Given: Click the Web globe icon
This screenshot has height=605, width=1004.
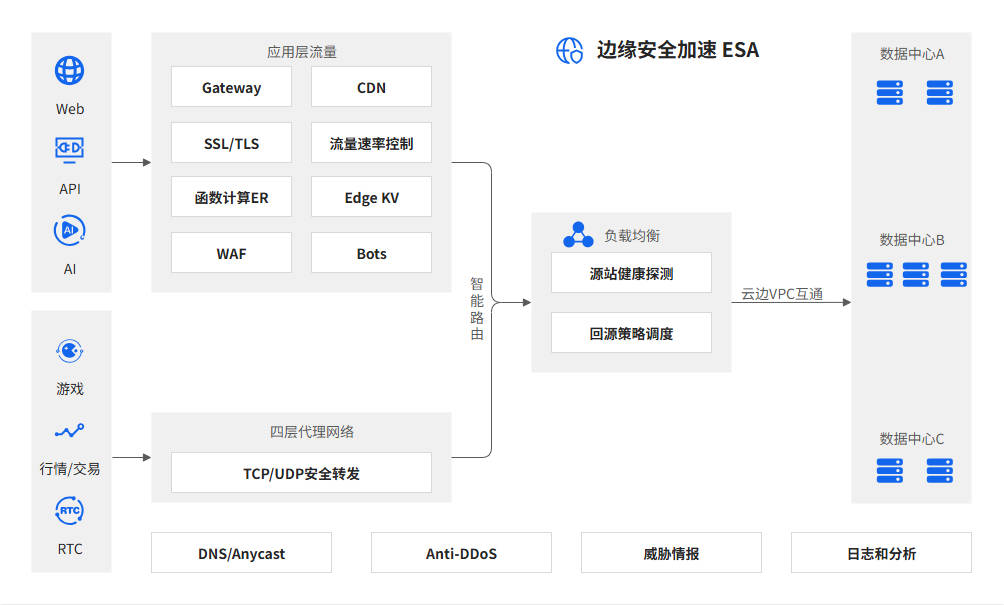Looking at the screenshot, I should point(69,70).
